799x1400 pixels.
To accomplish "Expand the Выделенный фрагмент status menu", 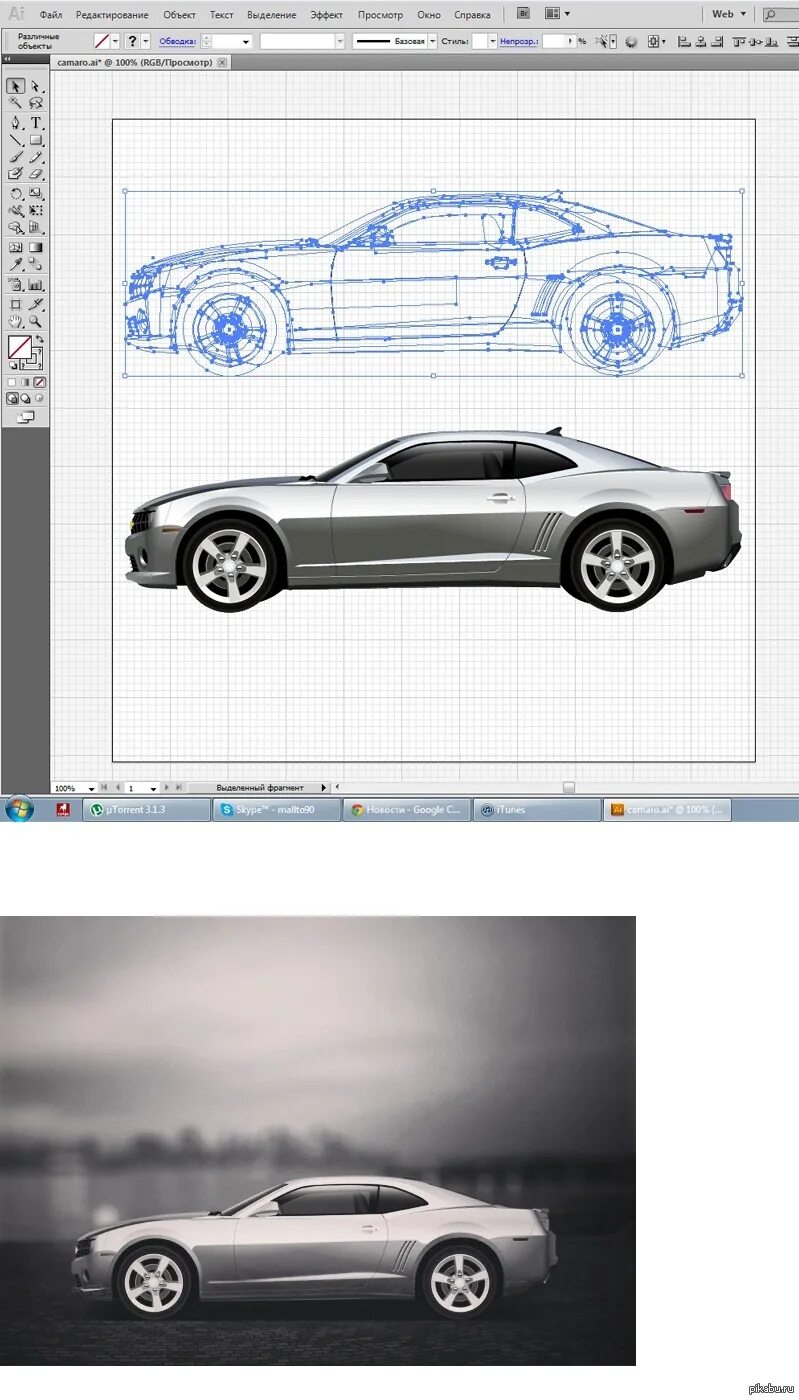I will [x=323, y=787].
